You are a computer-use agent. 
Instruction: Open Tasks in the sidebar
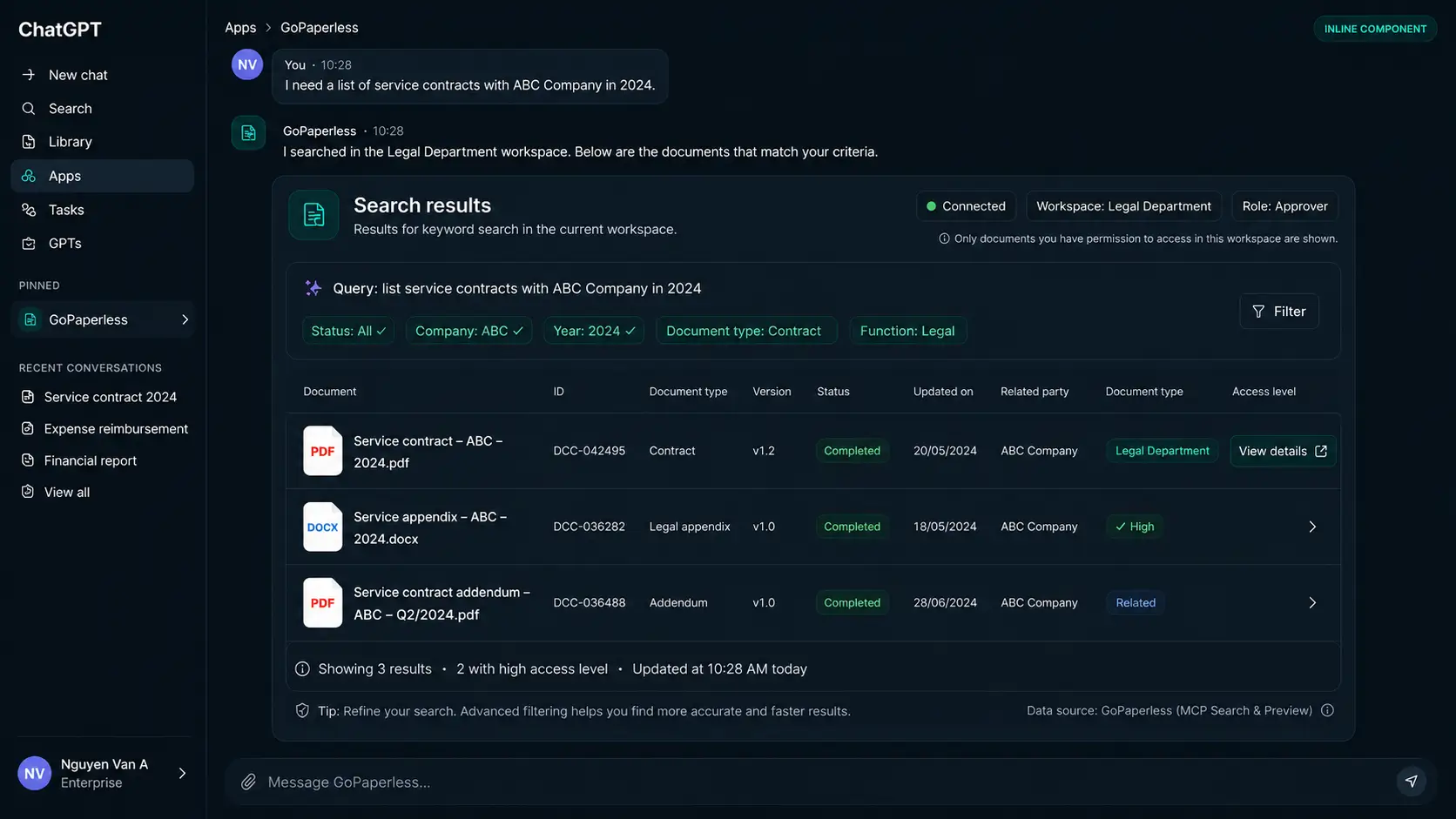point(102,210)
